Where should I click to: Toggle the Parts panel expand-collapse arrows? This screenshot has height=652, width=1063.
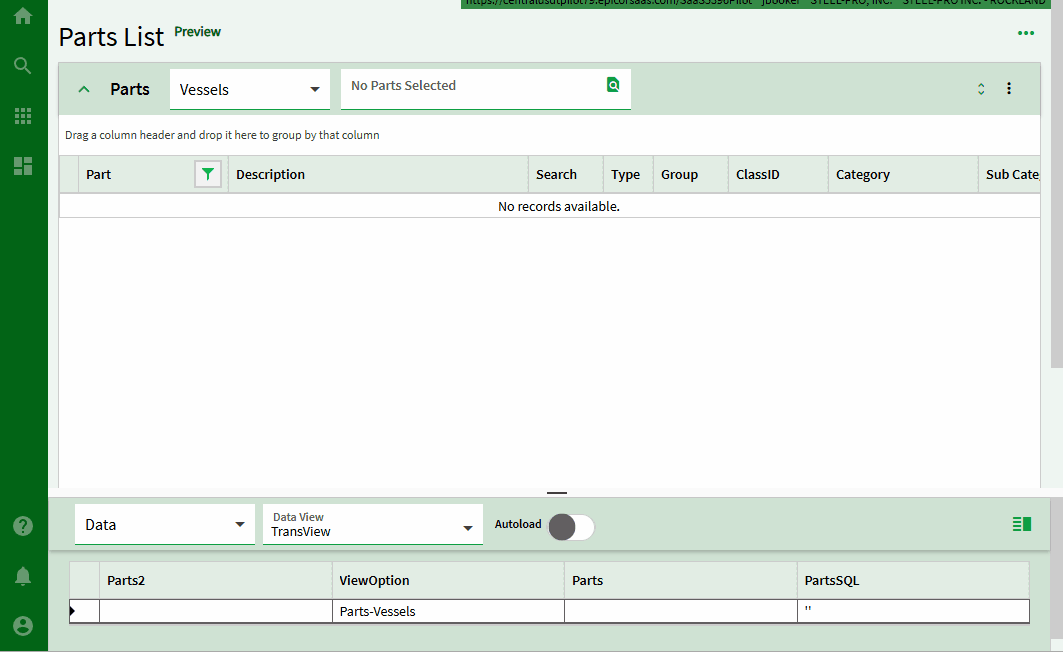point(981,89)
